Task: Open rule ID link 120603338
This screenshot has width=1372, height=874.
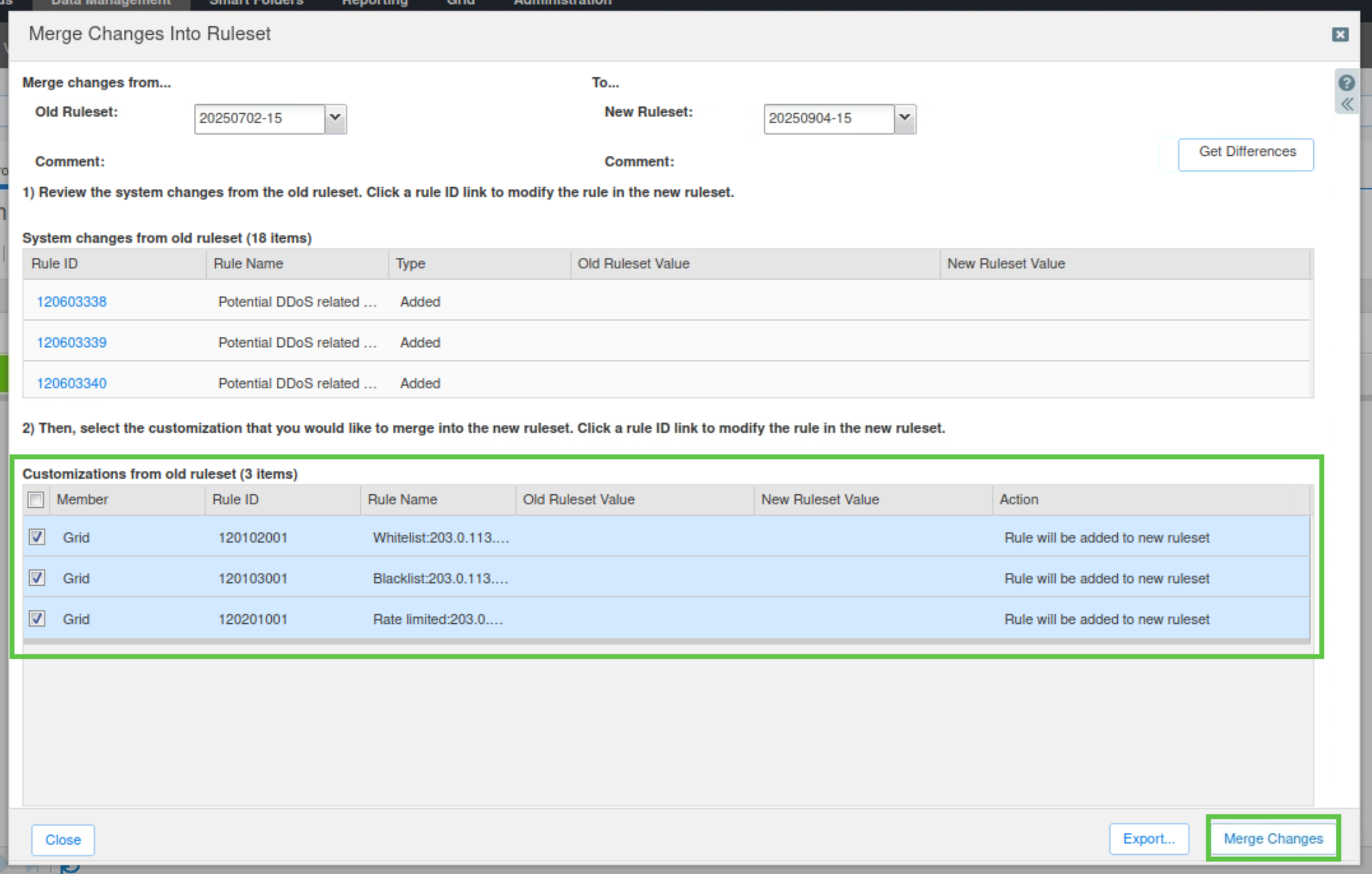Action: click(x=72, y=302)
